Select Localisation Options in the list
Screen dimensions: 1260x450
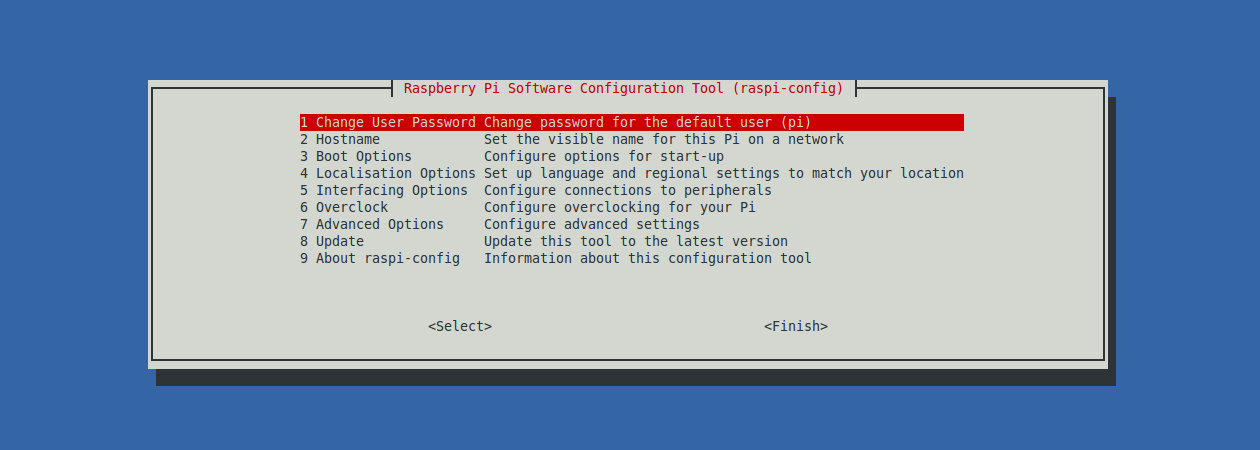click(x=388, y=173)
